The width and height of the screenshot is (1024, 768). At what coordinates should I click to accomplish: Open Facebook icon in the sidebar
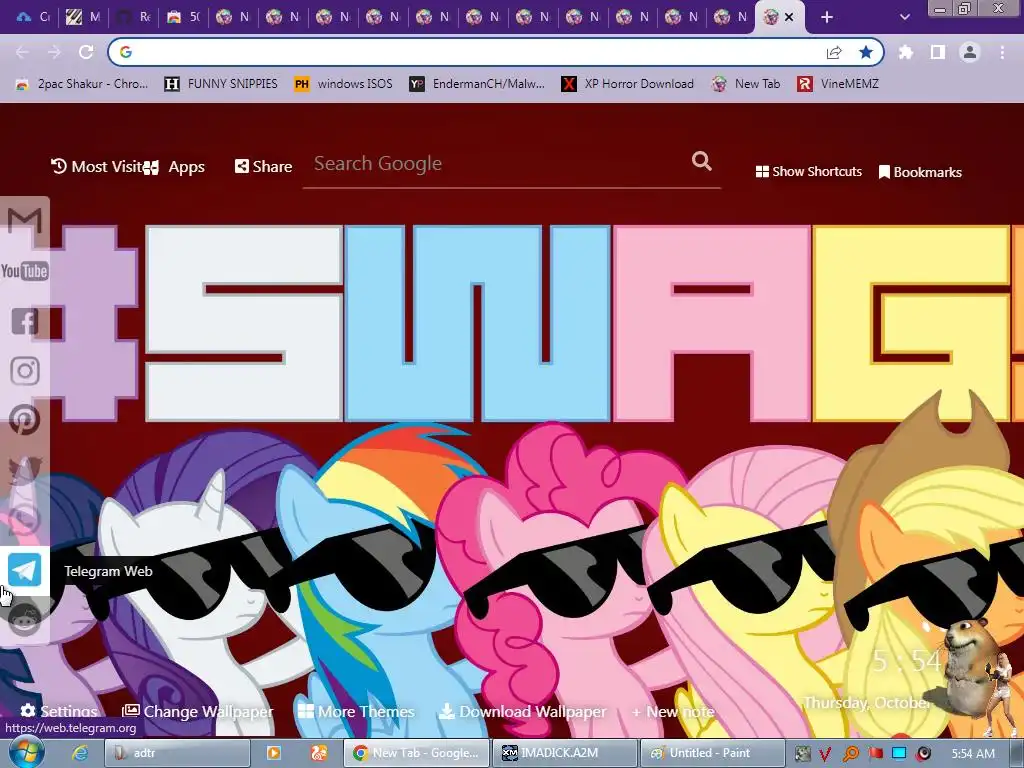[x=25, y=321]
